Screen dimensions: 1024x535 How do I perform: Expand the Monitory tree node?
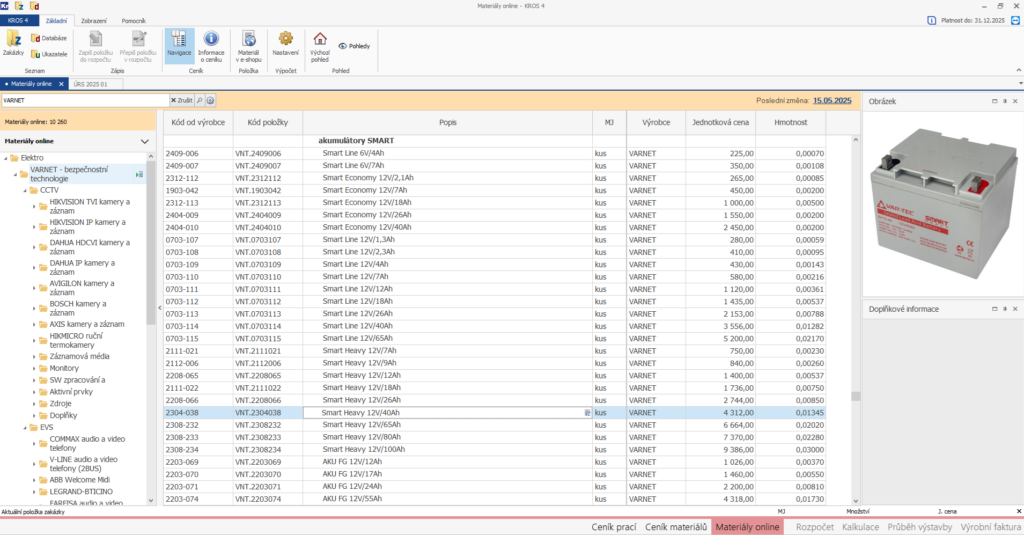click(35, 368)
